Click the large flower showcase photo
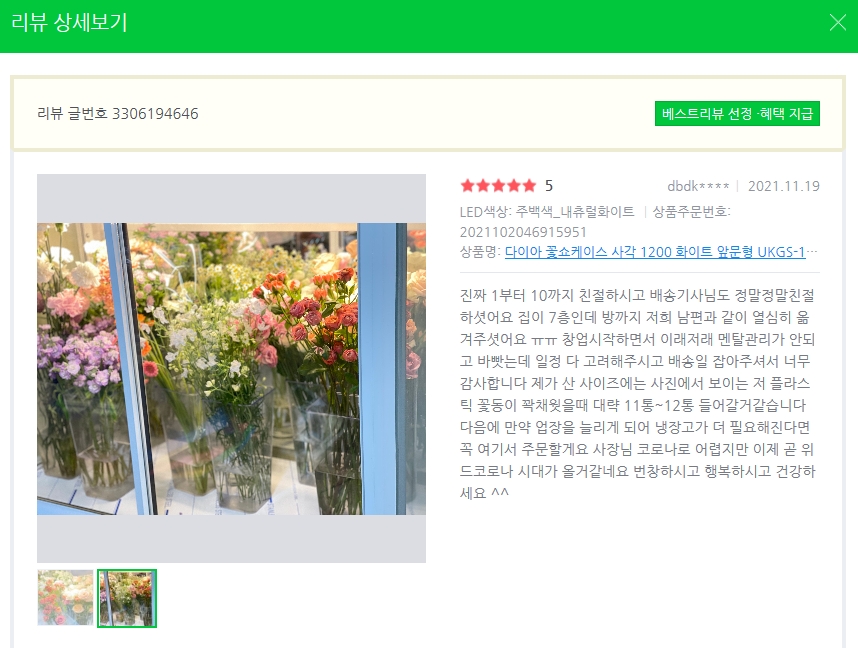858x648 pixels. [231, 368]
